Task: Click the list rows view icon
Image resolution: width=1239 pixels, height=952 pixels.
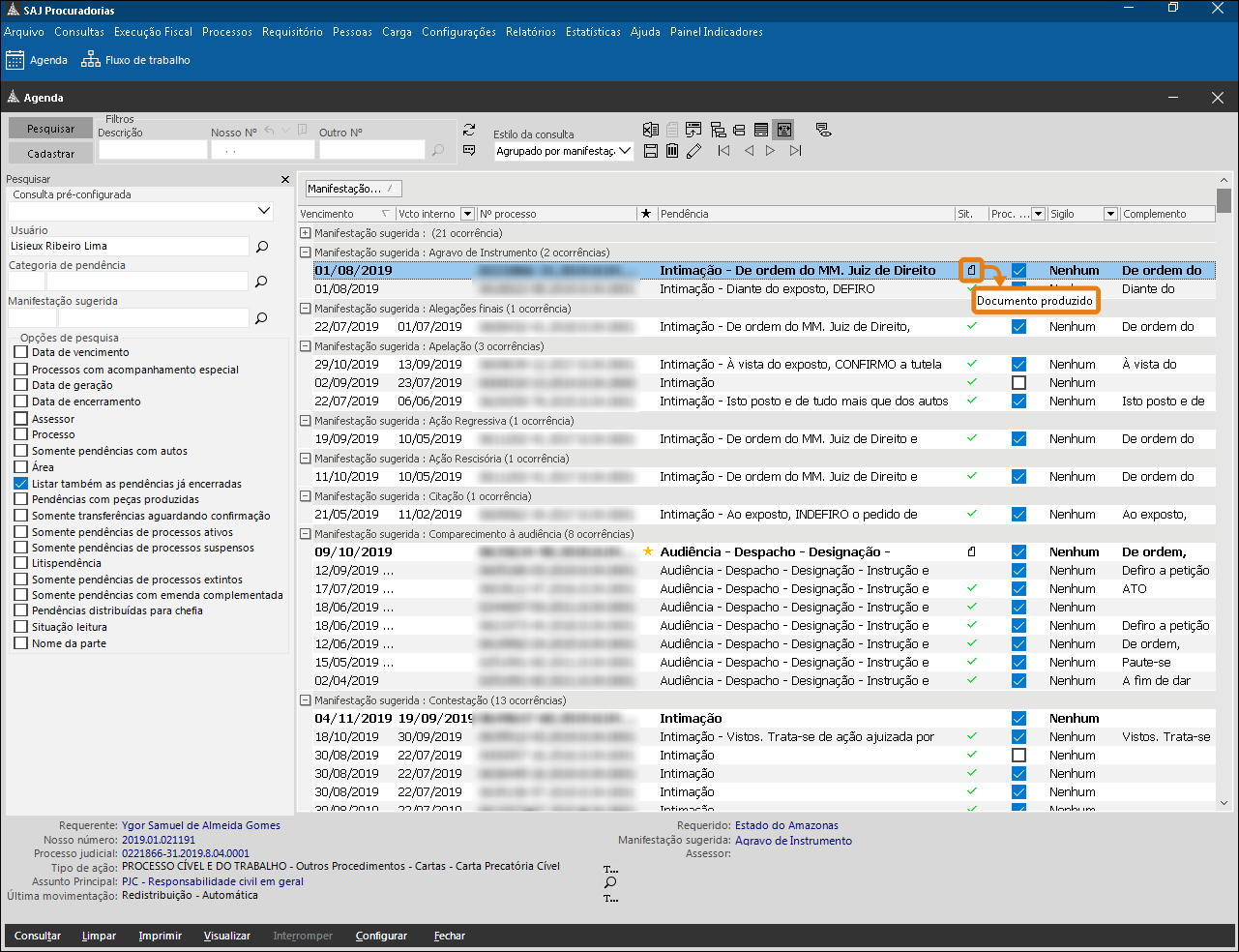Action: 761,130
